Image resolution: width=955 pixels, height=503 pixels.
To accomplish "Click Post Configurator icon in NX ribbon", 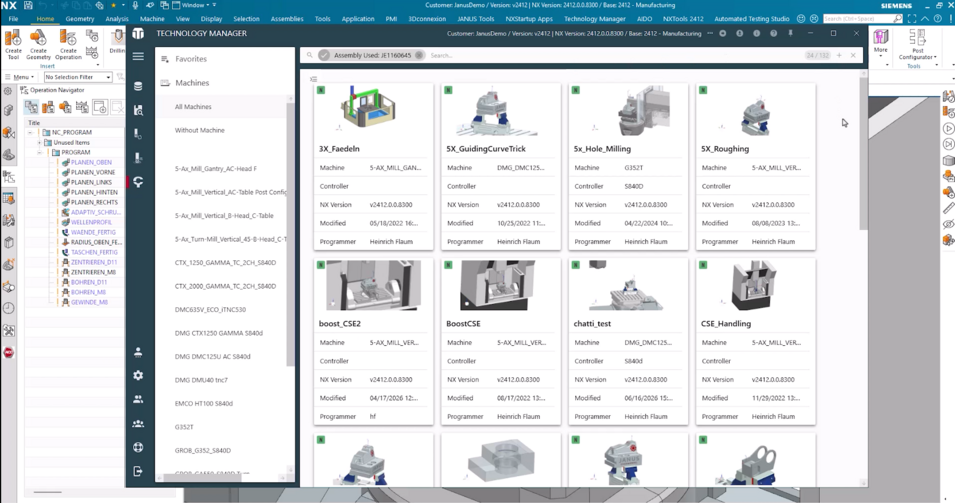I will click(917, 44).
